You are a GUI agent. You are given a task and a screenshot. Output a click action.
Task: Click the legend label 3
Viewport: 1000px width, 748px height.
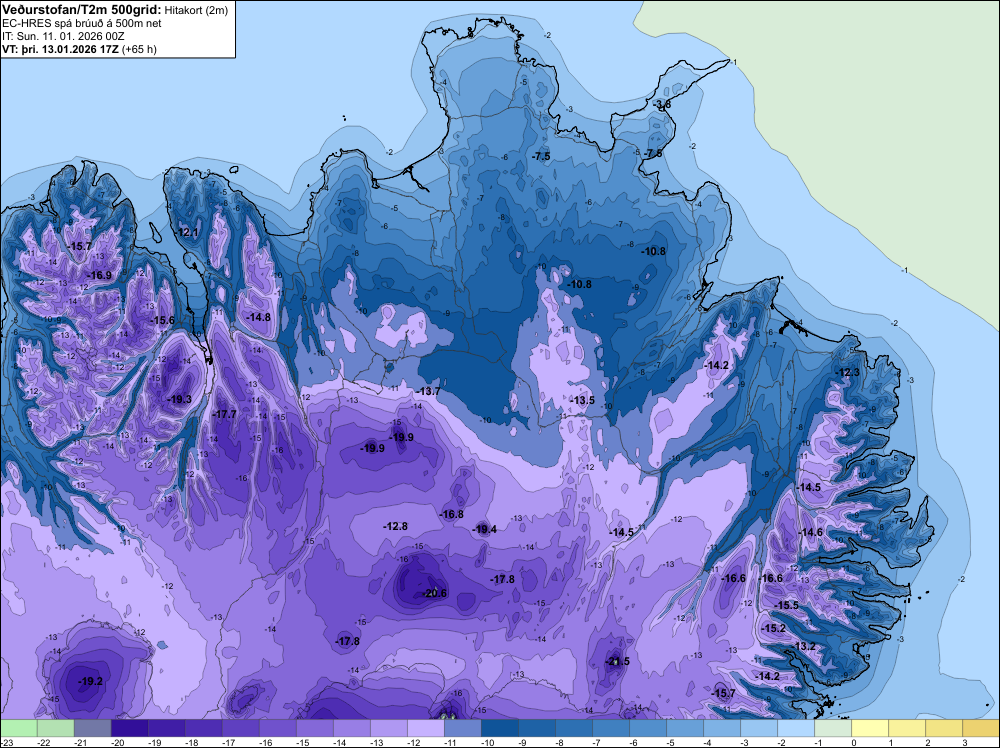tap(965, 742)
